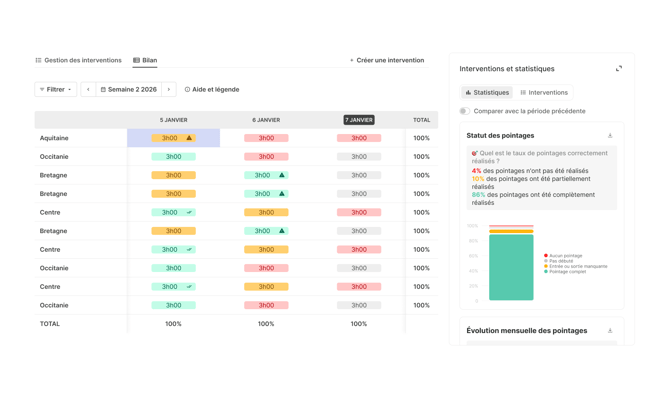
Task: Open the Filtrer dropdown
Action: click(55, 90)
